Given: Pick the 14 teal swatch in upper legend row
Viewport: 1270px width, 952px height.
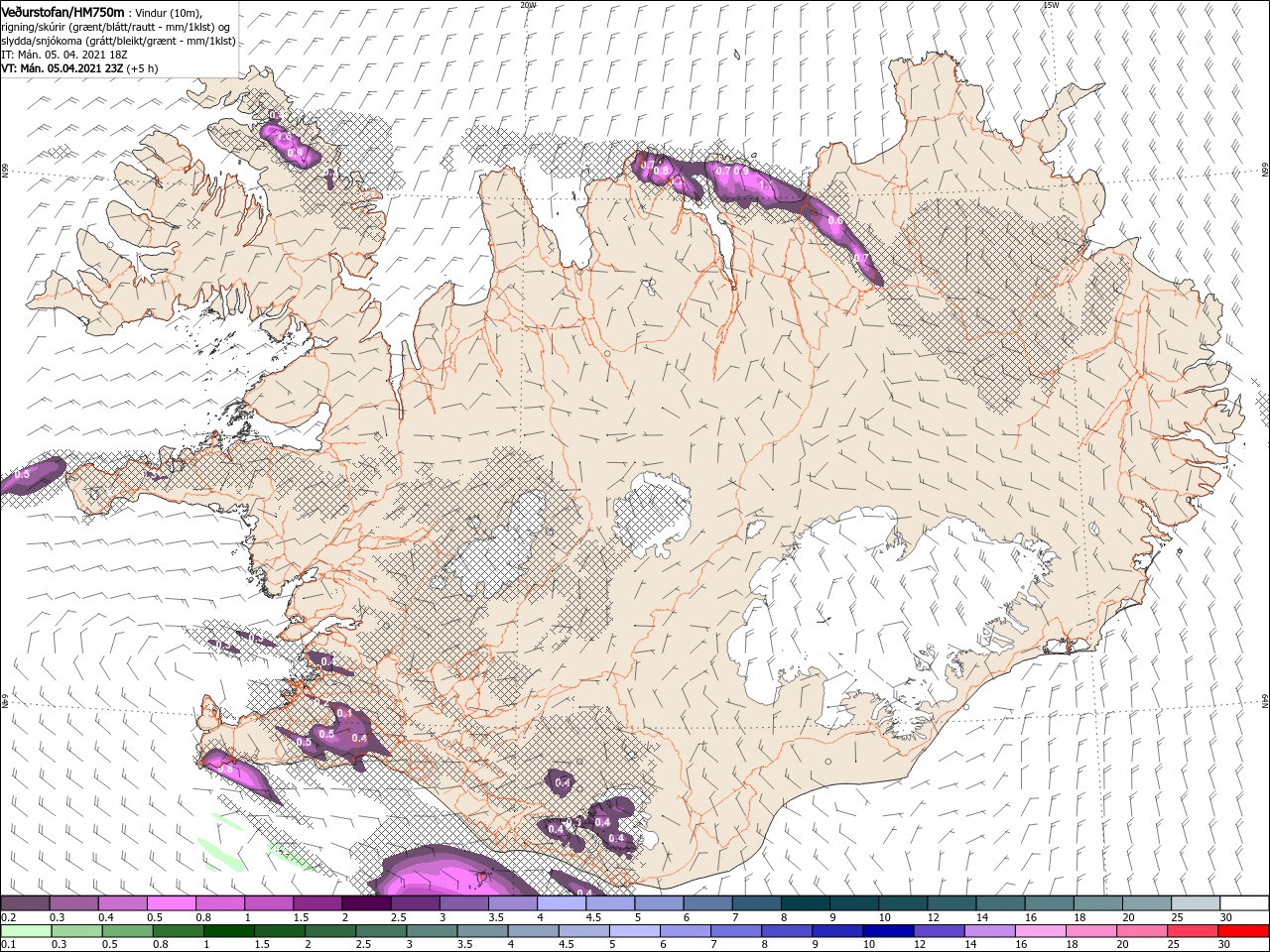Looking at the screenshot, I should (1001, 903).
